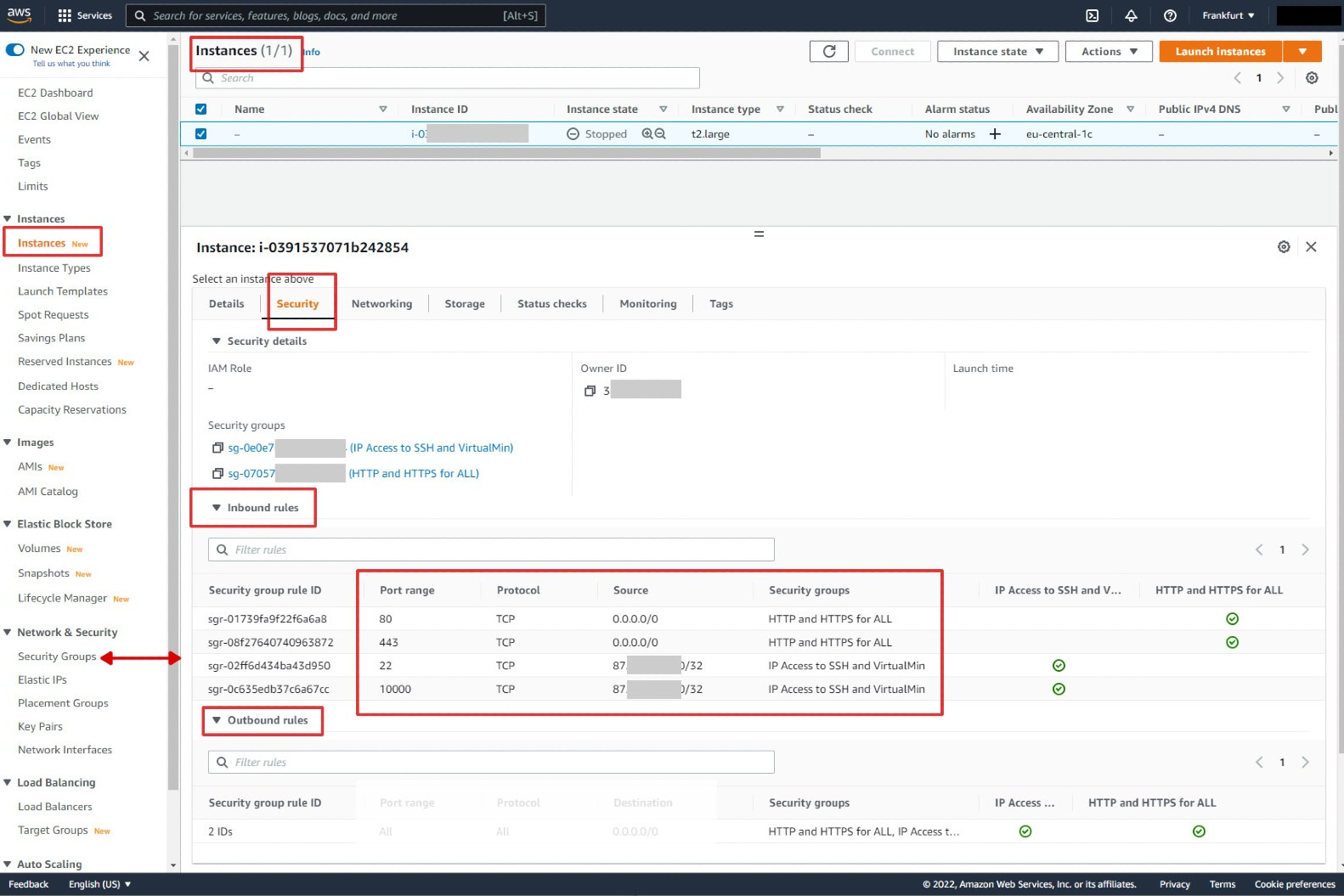Switch to the Status checks tab
This screenshot has height=896, width=1344.
[552, 303]
